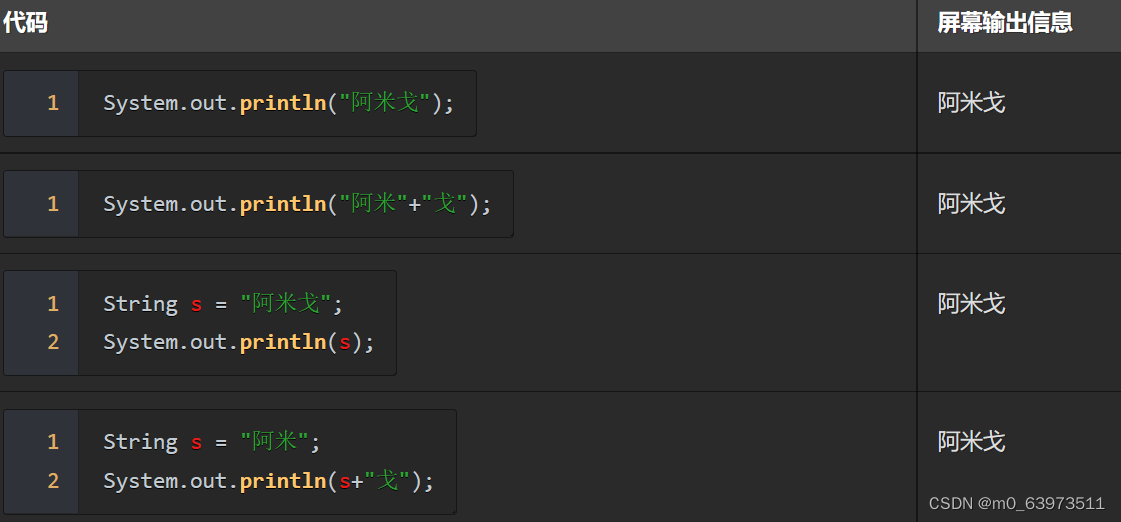The height and width of the screenshot is (522, 1121).
Task: Click line number 1 beside String s = "阿米戈";
Action: (53, 304)
